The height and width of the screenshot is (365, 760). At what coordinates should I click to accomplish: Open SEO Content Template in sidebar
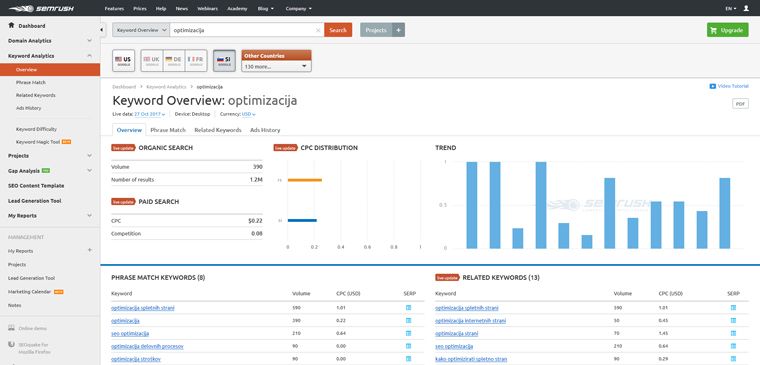(36, 186)
